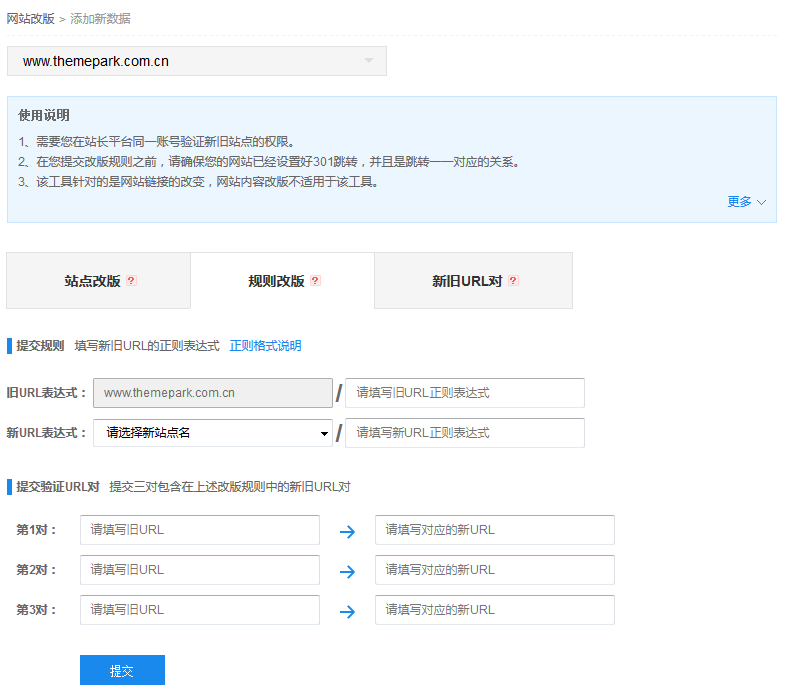Image resolution: width=797 pixels, height=694 pixels.
Task: Click 第3对 corresponding new URL field
Action: click(x=494, y=610)
